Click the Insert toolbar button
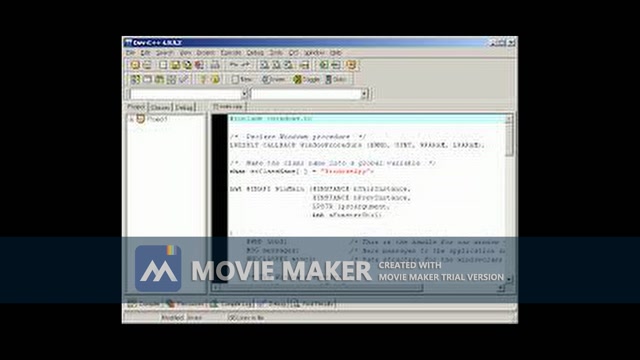 point(273,80)
